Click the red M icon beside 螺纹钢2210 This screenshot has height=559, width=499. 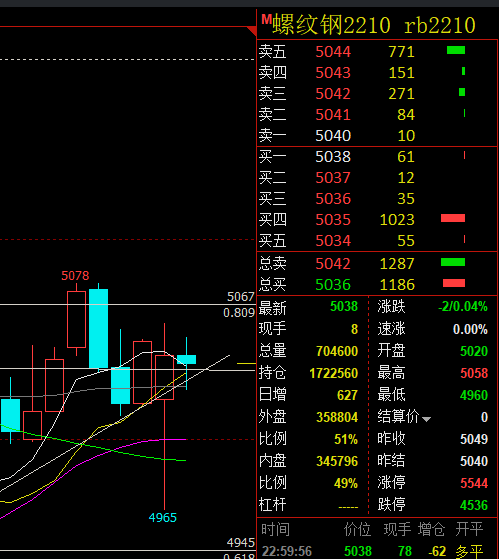pos(266,19)
